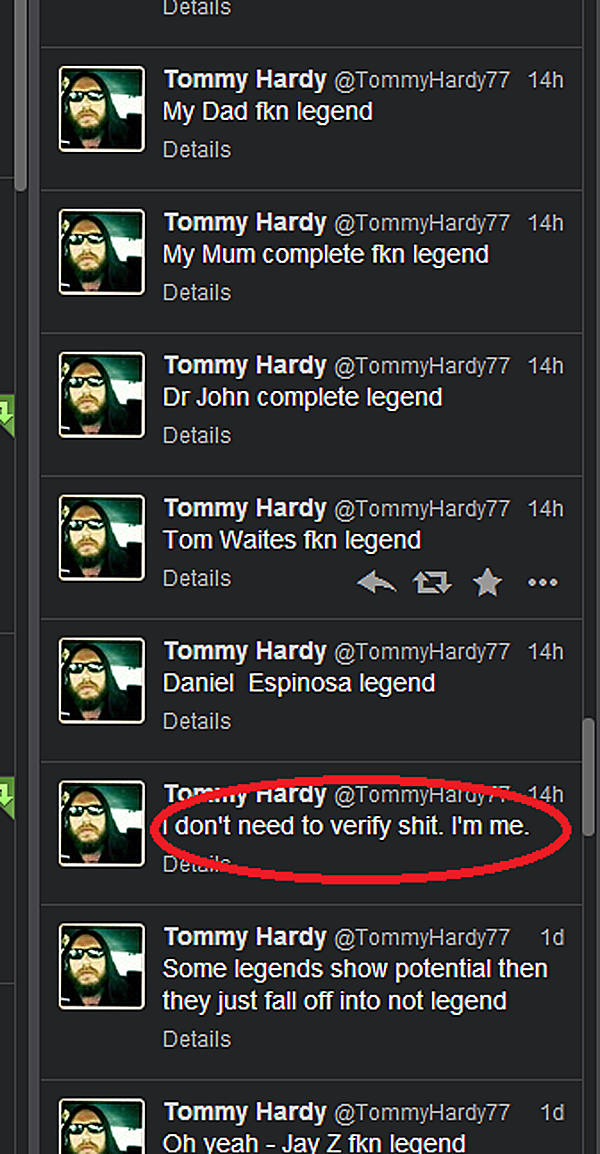Viewport: 600px width, 1154px height.
Task: Expand Details under "My Mum complete fkn legend"
Action: [x=196, y=292]
